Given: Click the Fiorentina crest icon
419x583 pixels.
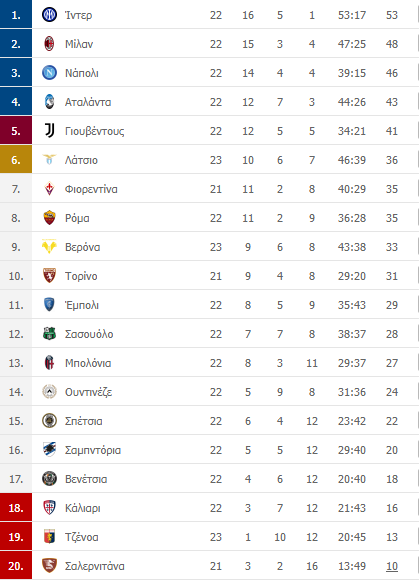Looking at the screenshot, I should pyautogui.click(x=49, y=189).
